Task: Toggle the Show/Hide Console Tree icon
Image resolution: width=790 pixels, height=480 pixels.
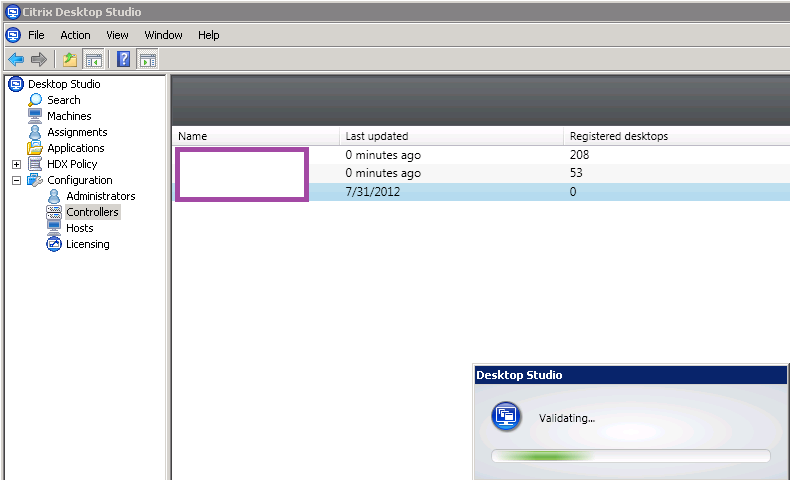Action: pos(93,59)
